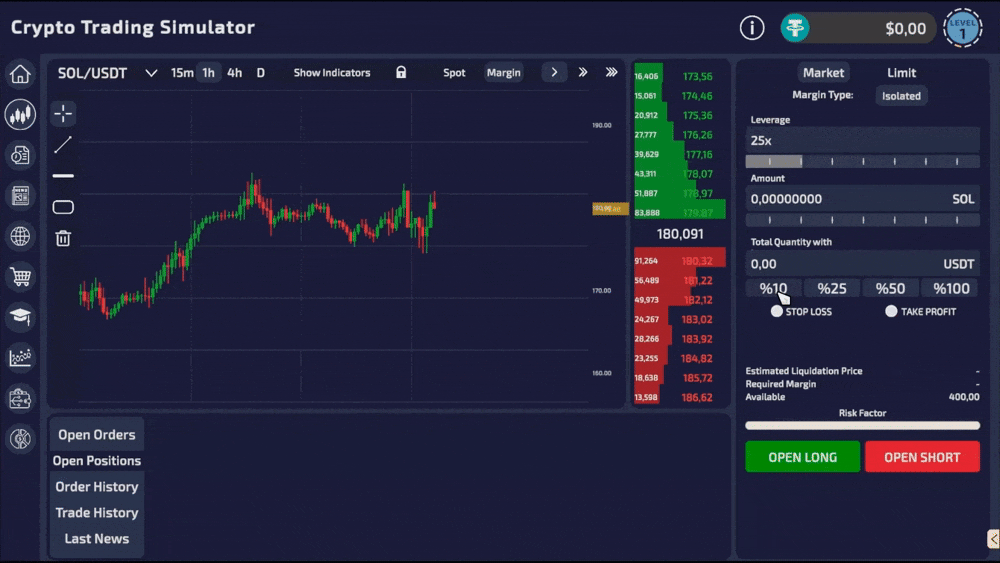Click the Amount SOL input field
Viewport: 1000px width, 563px height.
pyautogui.click(x=862, y=199)
